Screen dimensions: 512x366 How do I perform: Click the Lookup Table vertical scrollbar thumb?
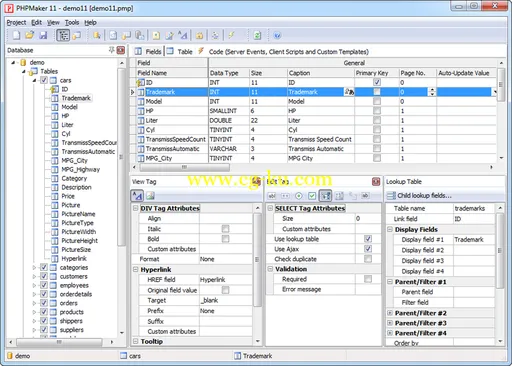point(500,250)
